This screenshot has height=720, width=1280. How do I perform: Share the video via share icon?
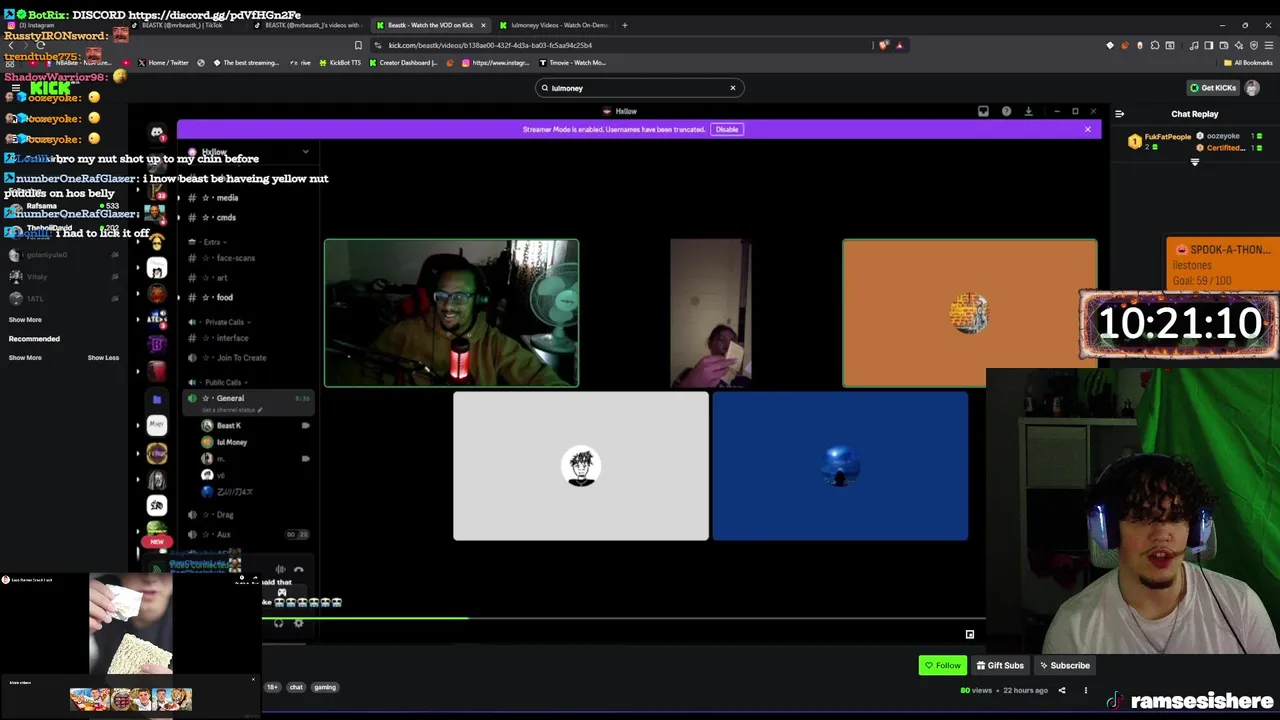(1062, 690)
